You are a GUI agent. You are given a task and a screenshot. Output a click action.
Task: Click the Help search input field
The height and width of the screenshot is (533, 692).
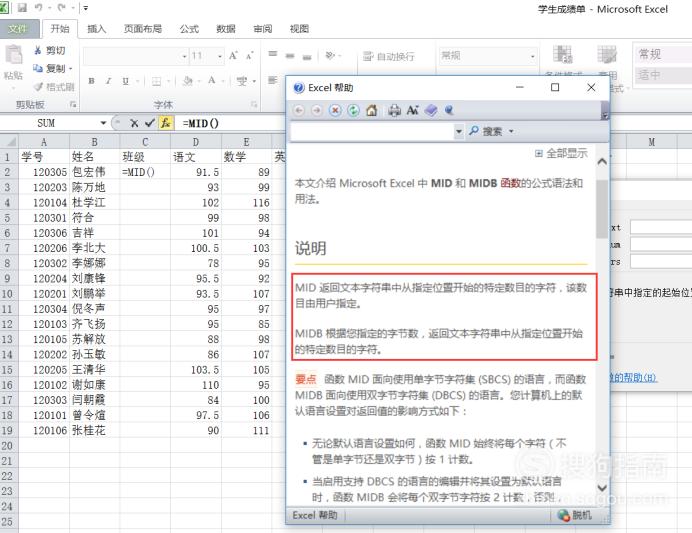coord(372,131)
